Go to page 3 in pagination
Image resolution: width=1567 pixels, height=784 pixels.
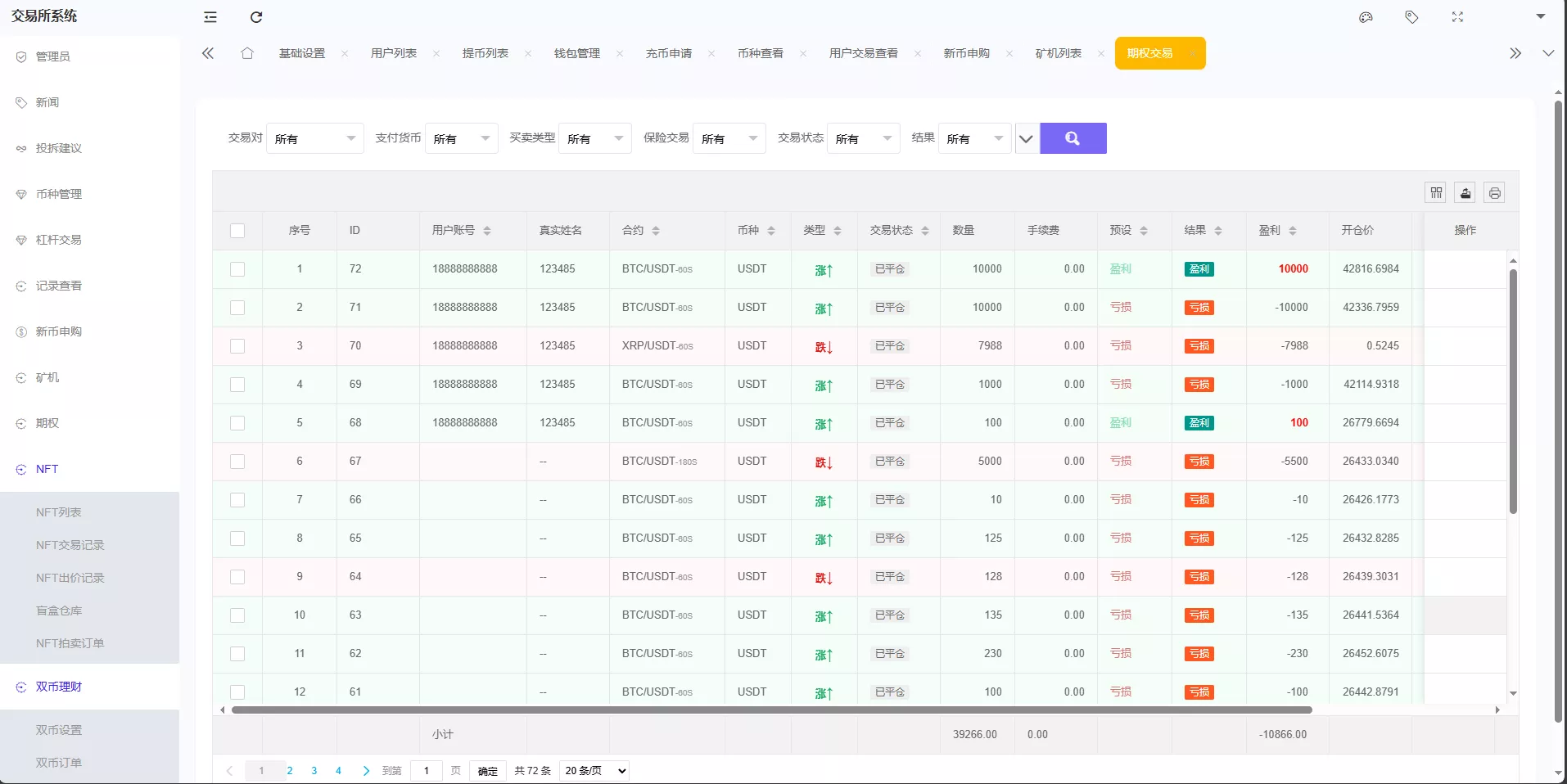(x=314, y=770)
